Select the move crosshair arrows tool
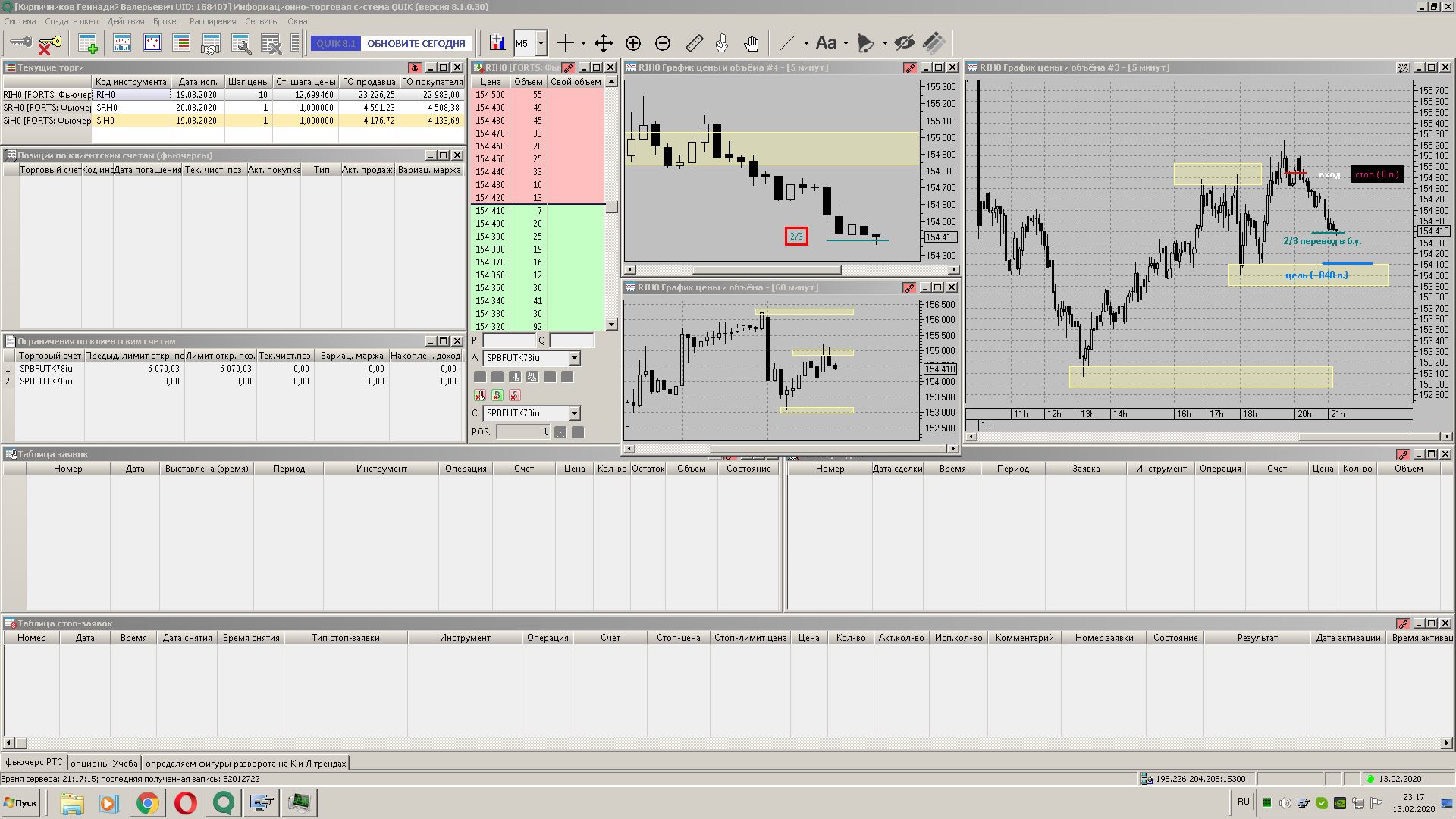 click(604, 43)
